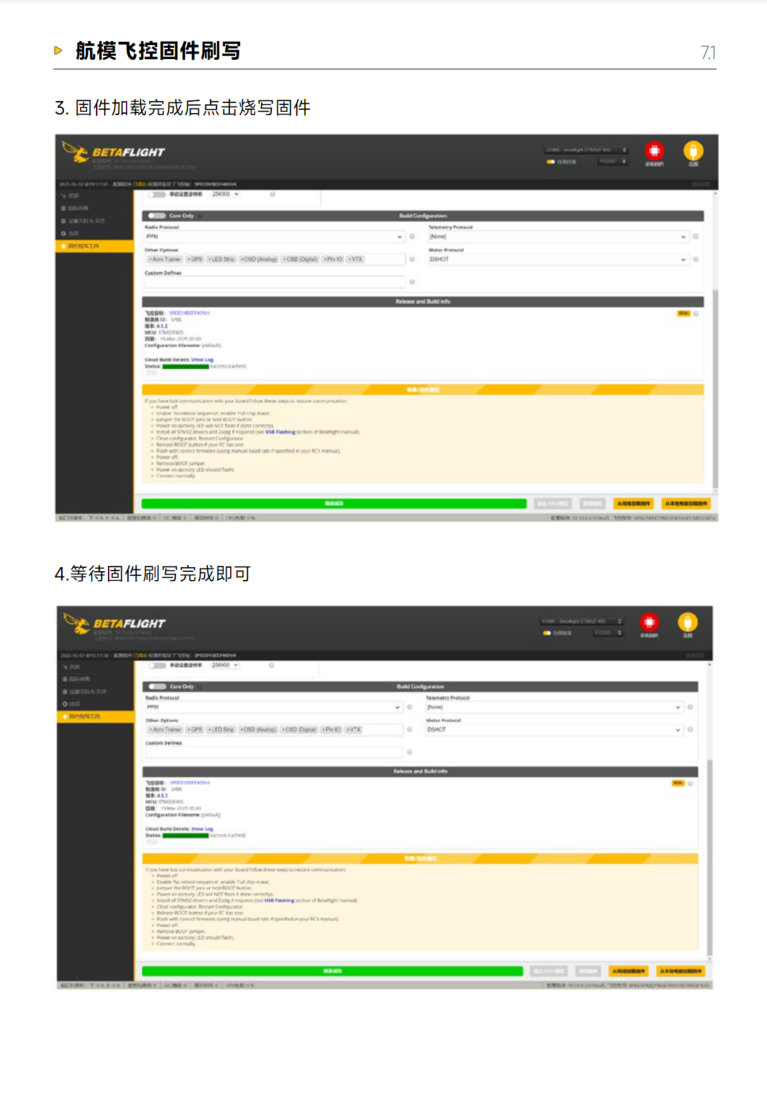Click Custom Defines input field in step 4 screenshot
This screenshot has height=1095, width=767.
point(274,752)
